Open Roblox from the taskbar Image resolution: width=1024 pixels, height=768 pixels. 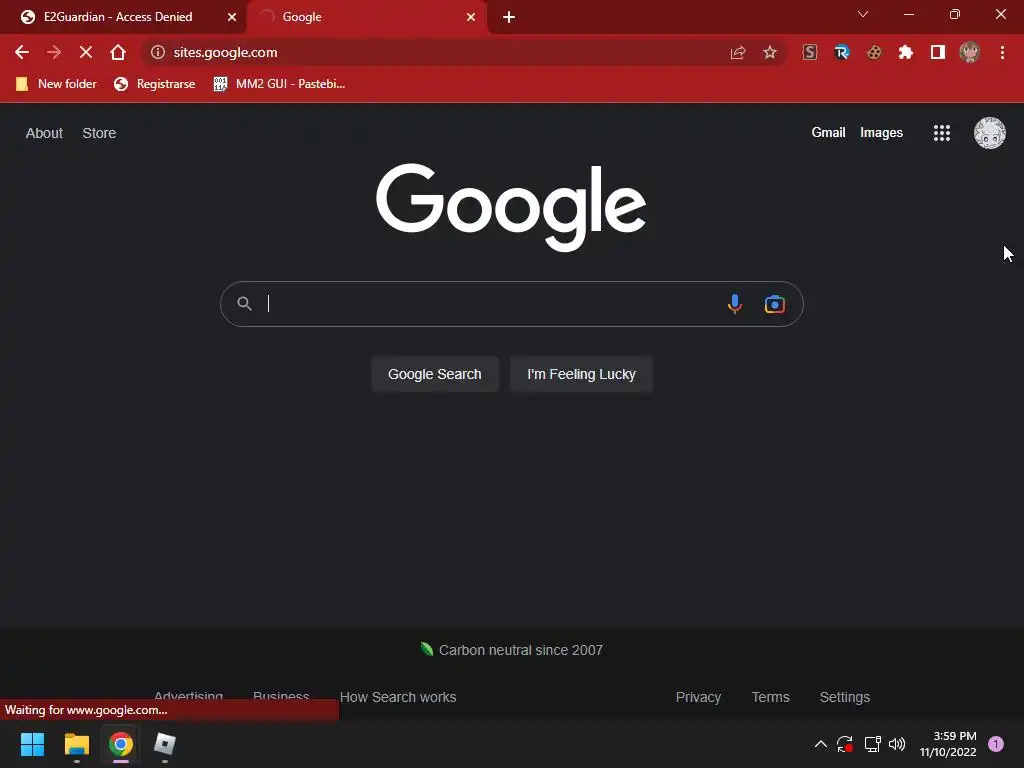click(165, 744)
